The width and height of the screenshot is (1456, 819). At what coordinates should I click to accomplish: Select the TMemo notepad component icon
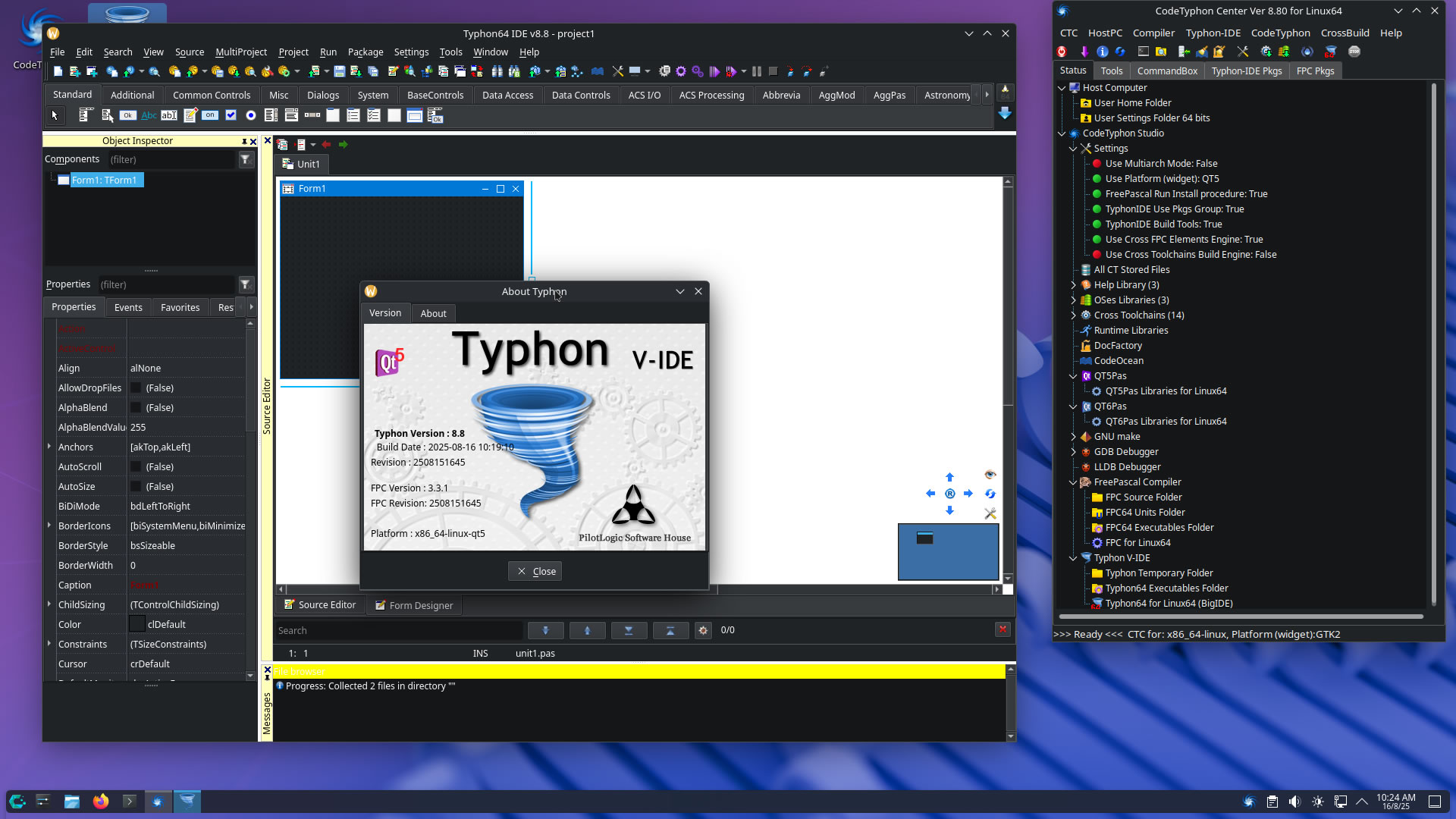coord(190,115)
